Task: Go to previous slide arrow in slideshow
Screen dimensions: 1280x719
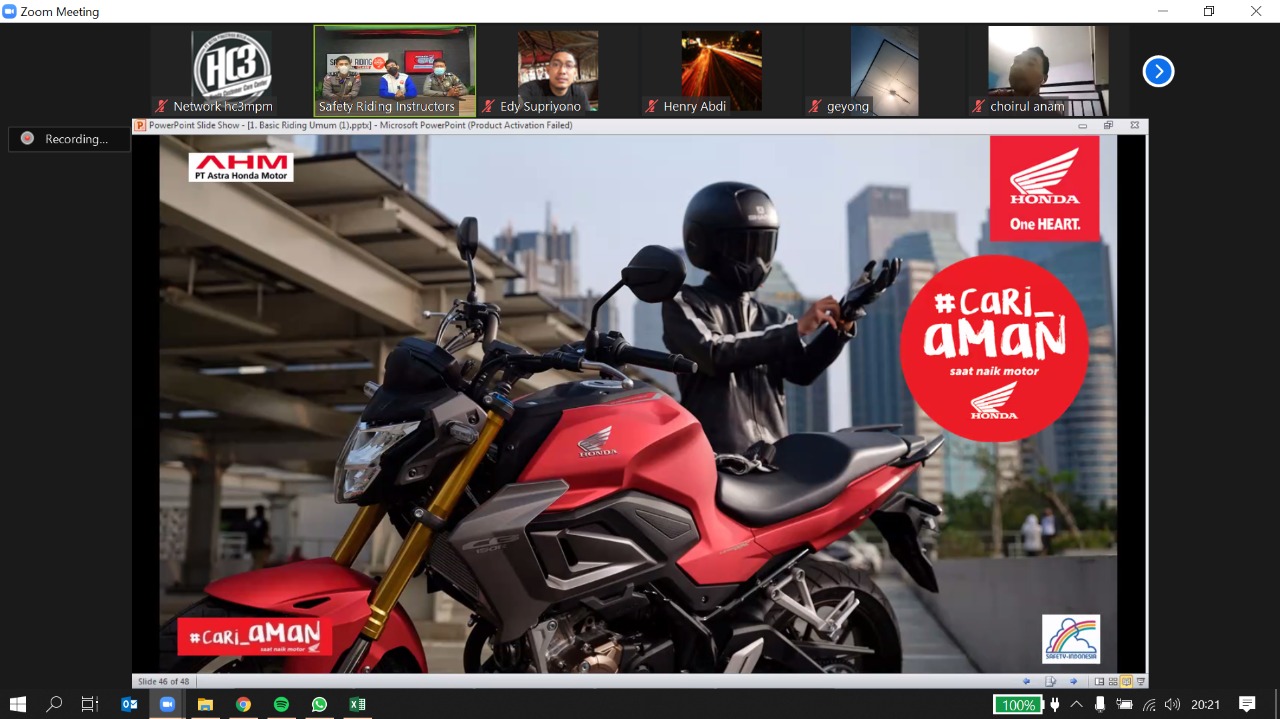Action: [x=1026, y=681]
